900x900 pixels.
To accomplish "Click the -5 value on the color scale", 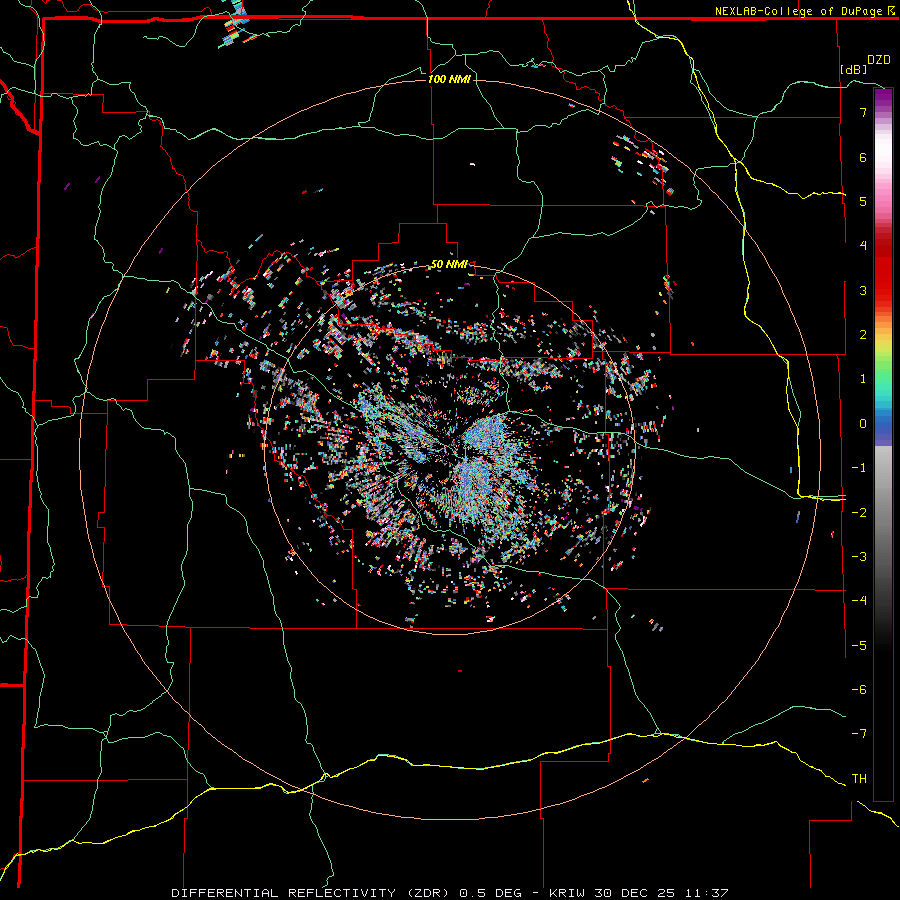I will tap(859, 646).
